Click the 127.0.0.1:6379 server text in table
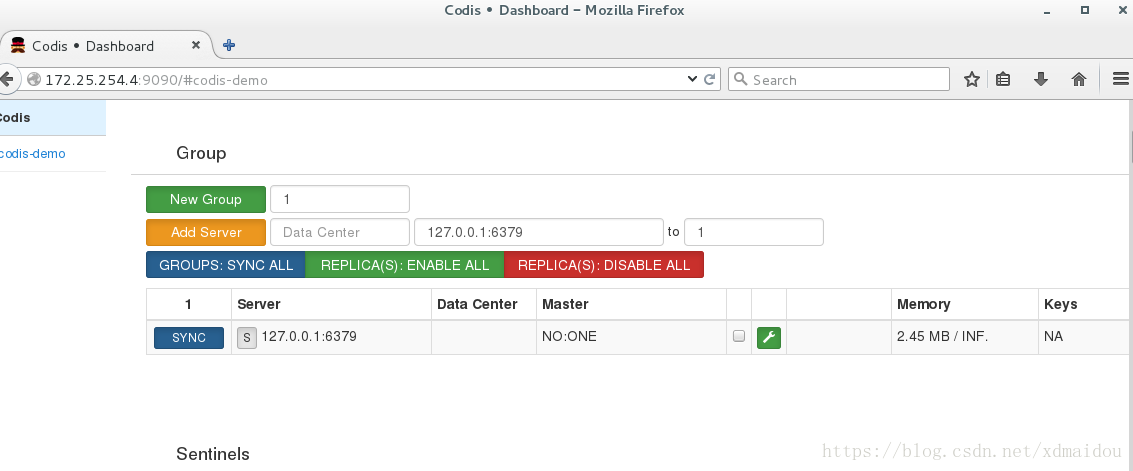 (x=309, y=337)
